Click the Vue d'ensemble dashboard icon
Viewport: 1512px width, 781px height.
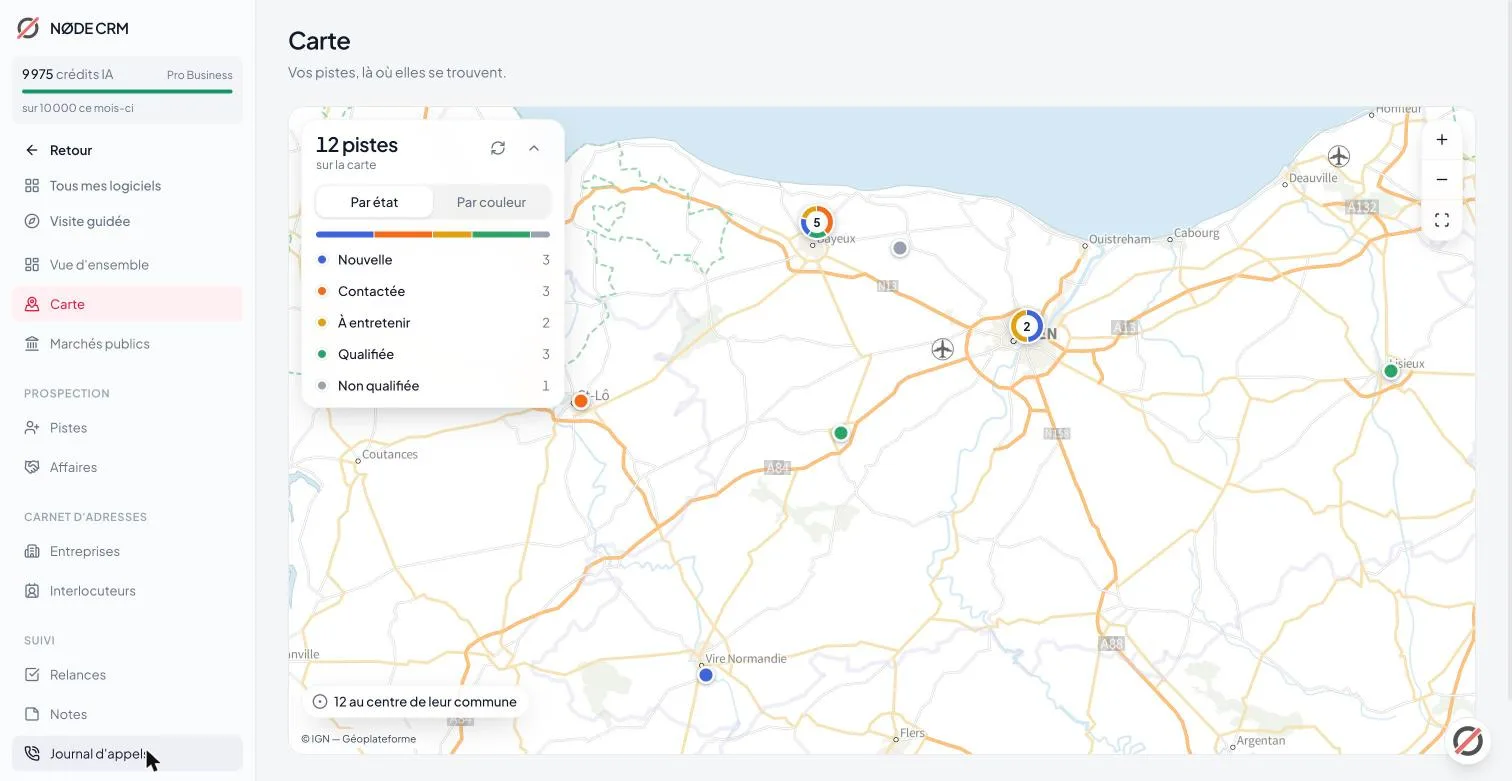32,265
